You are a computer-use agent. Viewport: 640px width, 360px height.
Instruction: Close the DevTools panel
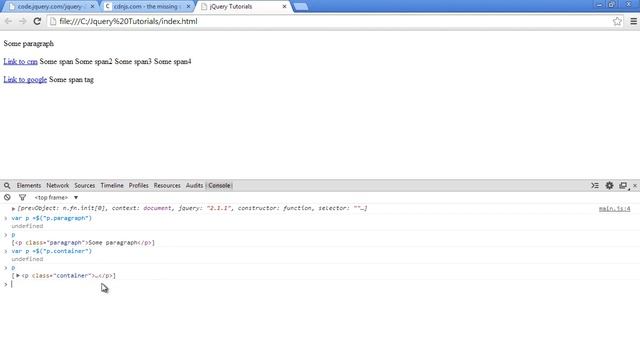click(x=635, y=185)
